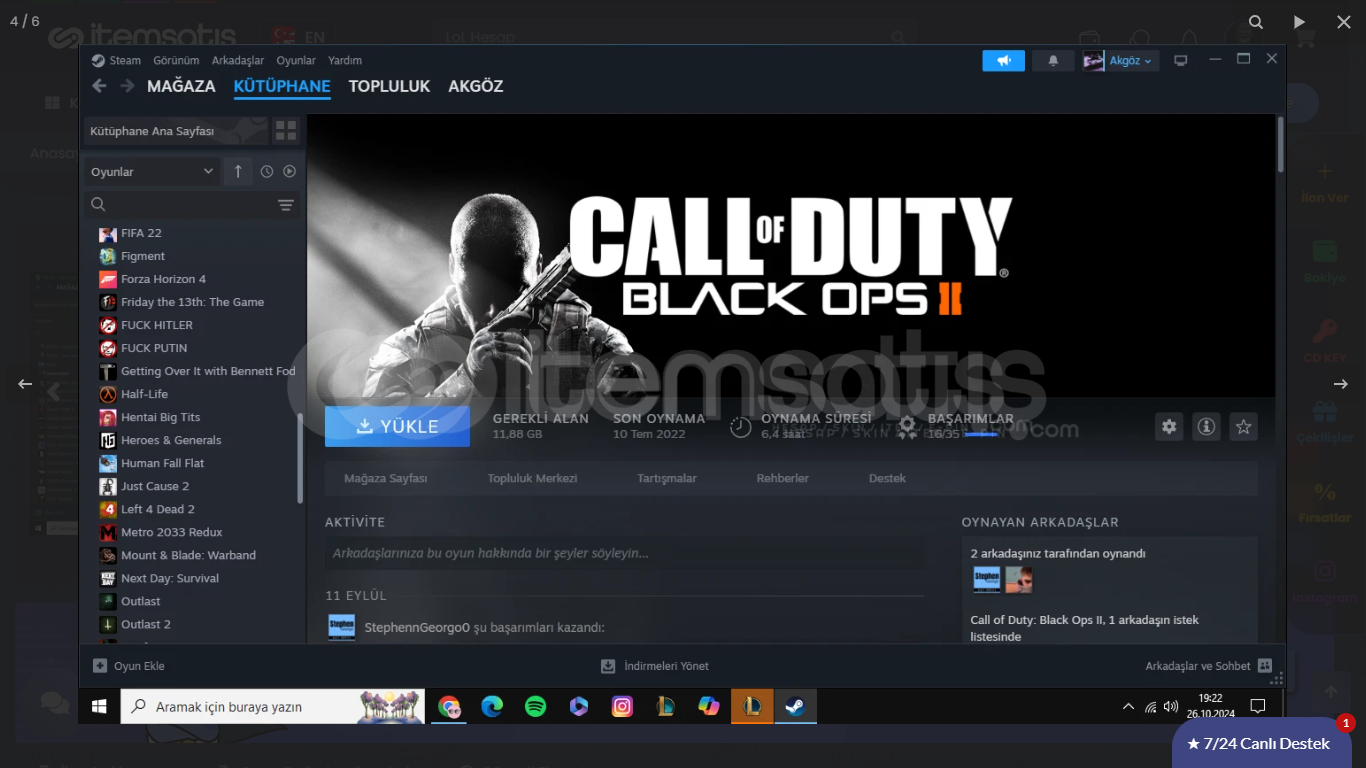Switch Steam to Big Picture mode
The height and width of the screenshot is (768, 1366).
(1181, 61)
